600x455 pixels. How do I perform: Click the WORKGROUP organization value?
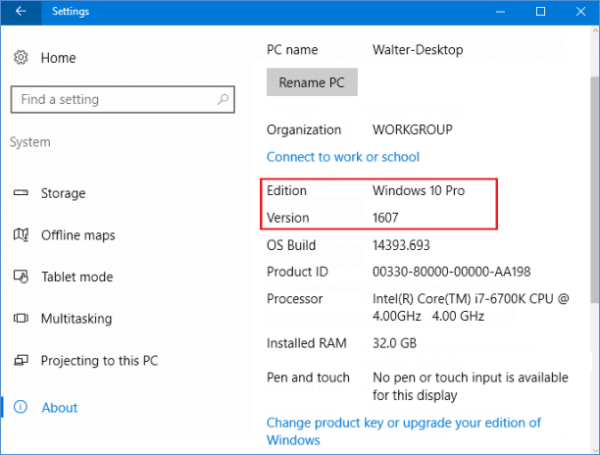click(412, 130)
